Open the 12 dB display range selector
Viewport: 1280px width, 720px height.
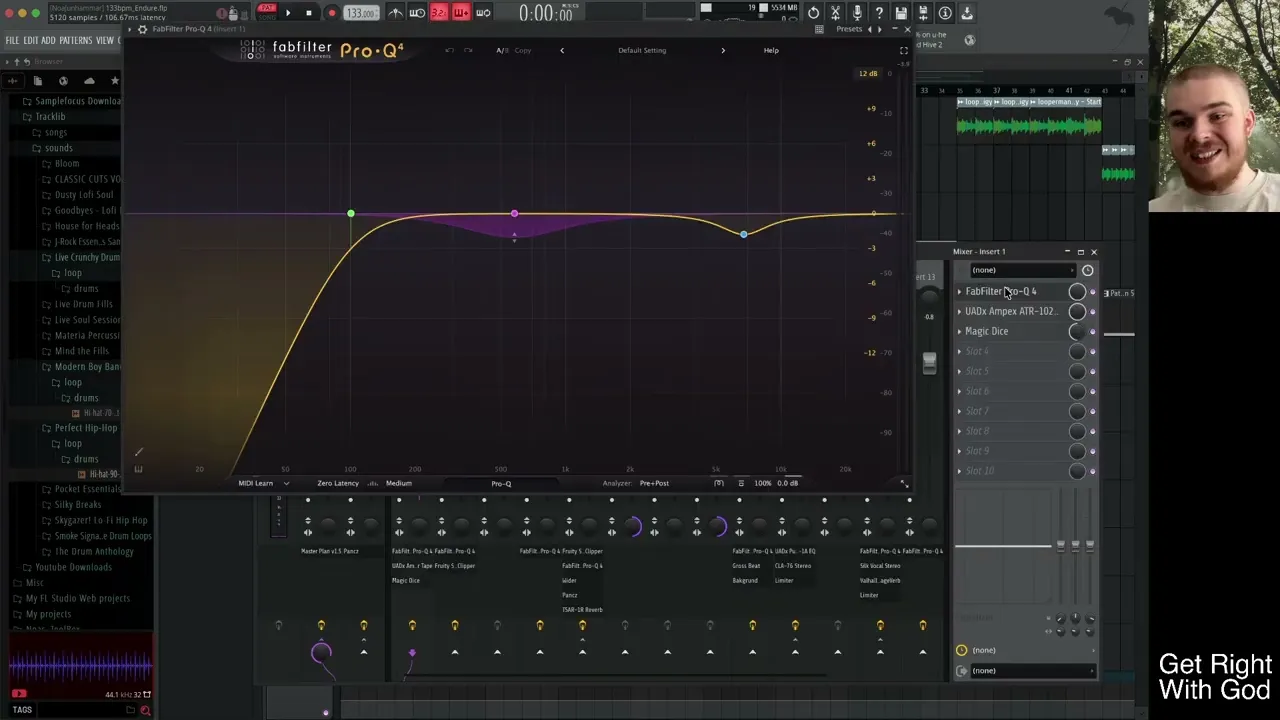coord(868,74)
